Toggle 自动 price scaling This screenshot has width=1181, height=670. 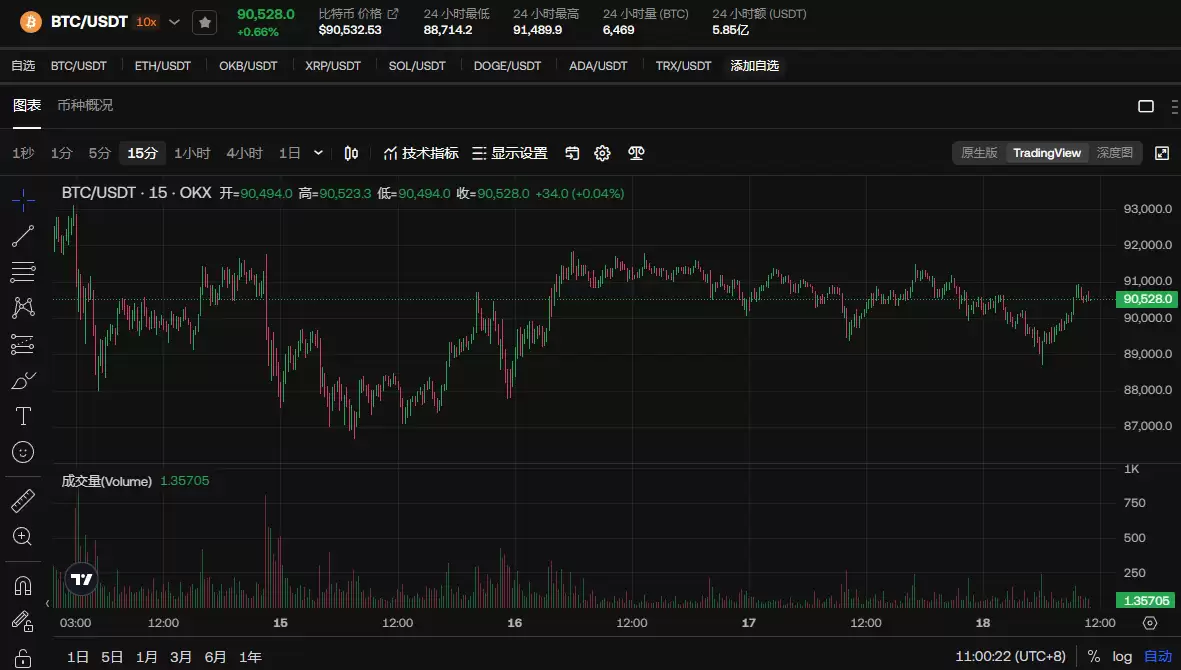point(1157,656)
